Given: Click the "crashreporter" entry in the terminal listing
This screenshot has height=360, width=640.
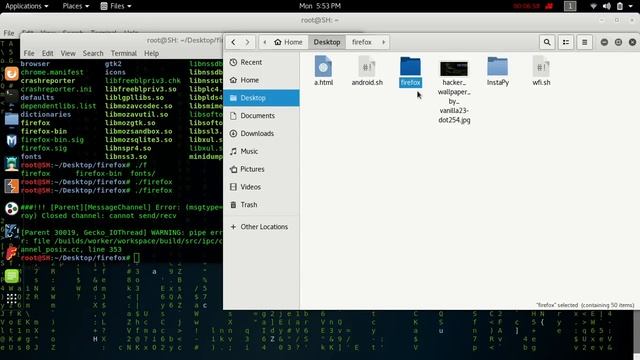Looking at the screenshot, I should pyautogui.click(x=48, y=80).
